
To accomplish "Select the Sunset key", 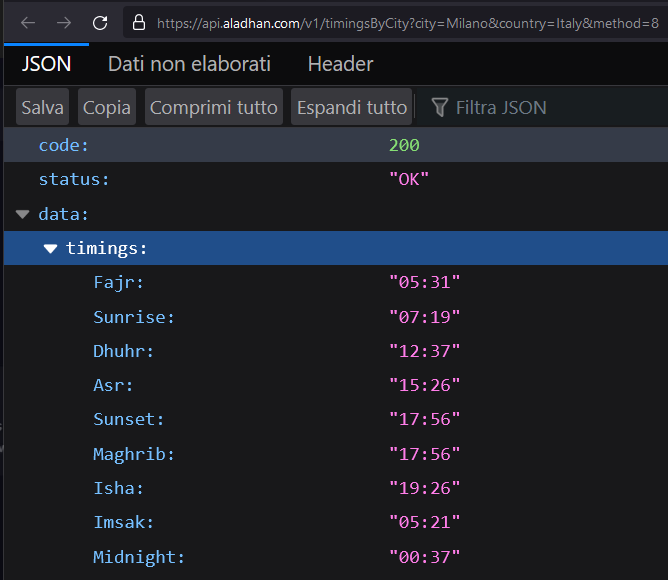I will [x=129, y=419].
